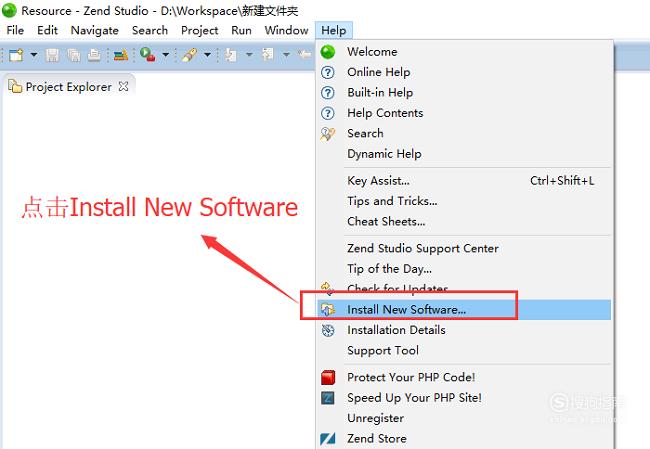Viewport: 650px width, 449px height.
Task: Click the Run external tools icon
Action: click(148, 55)
